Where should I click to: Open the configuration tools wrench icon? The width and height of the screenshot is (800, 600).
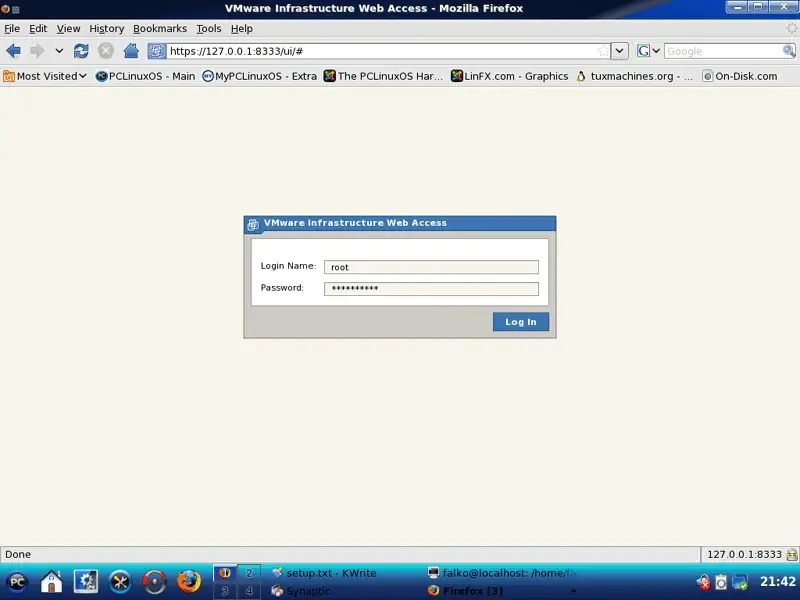(120, 582)
